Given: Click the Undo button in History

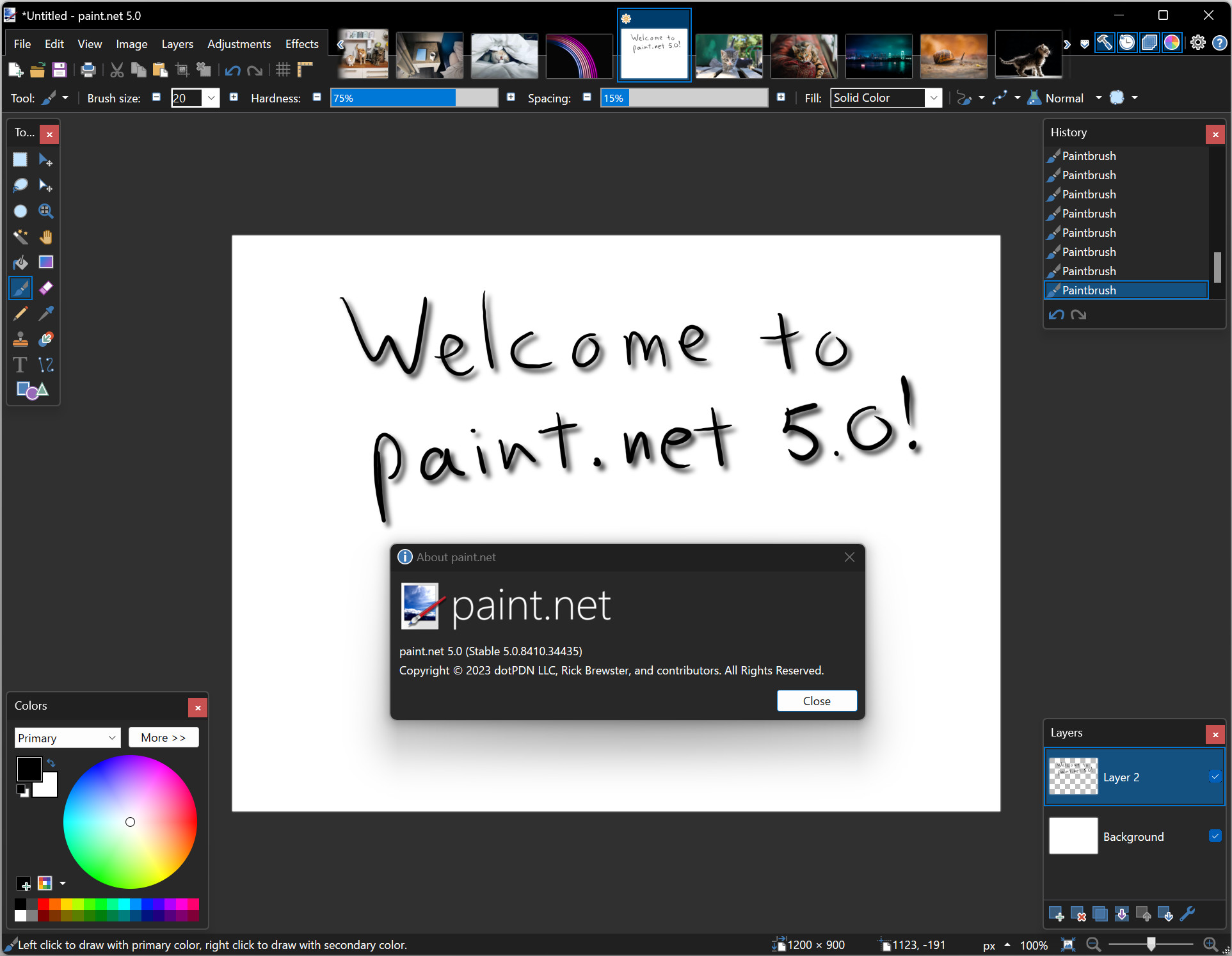Looking at the screenshot, I should point(1060,314).
